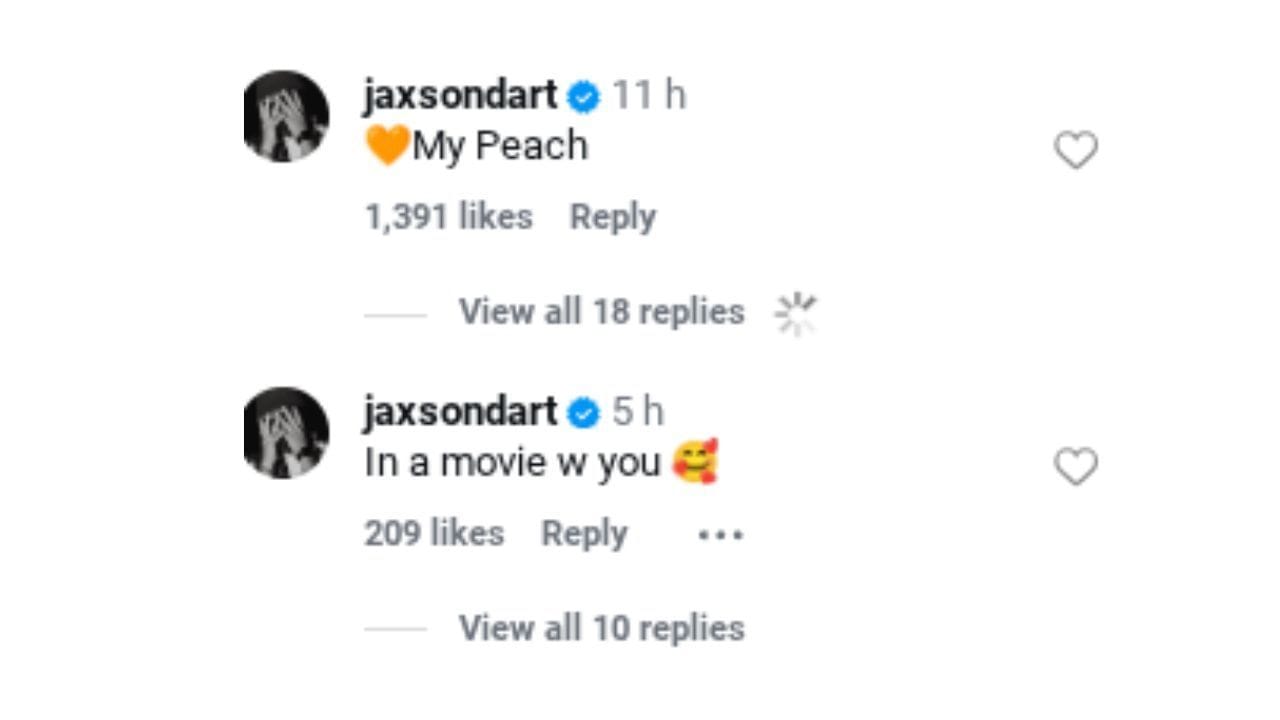This screenshot has width=1280, height=720.
Task: Open three-dots options on movie comment
Action: 720,535
